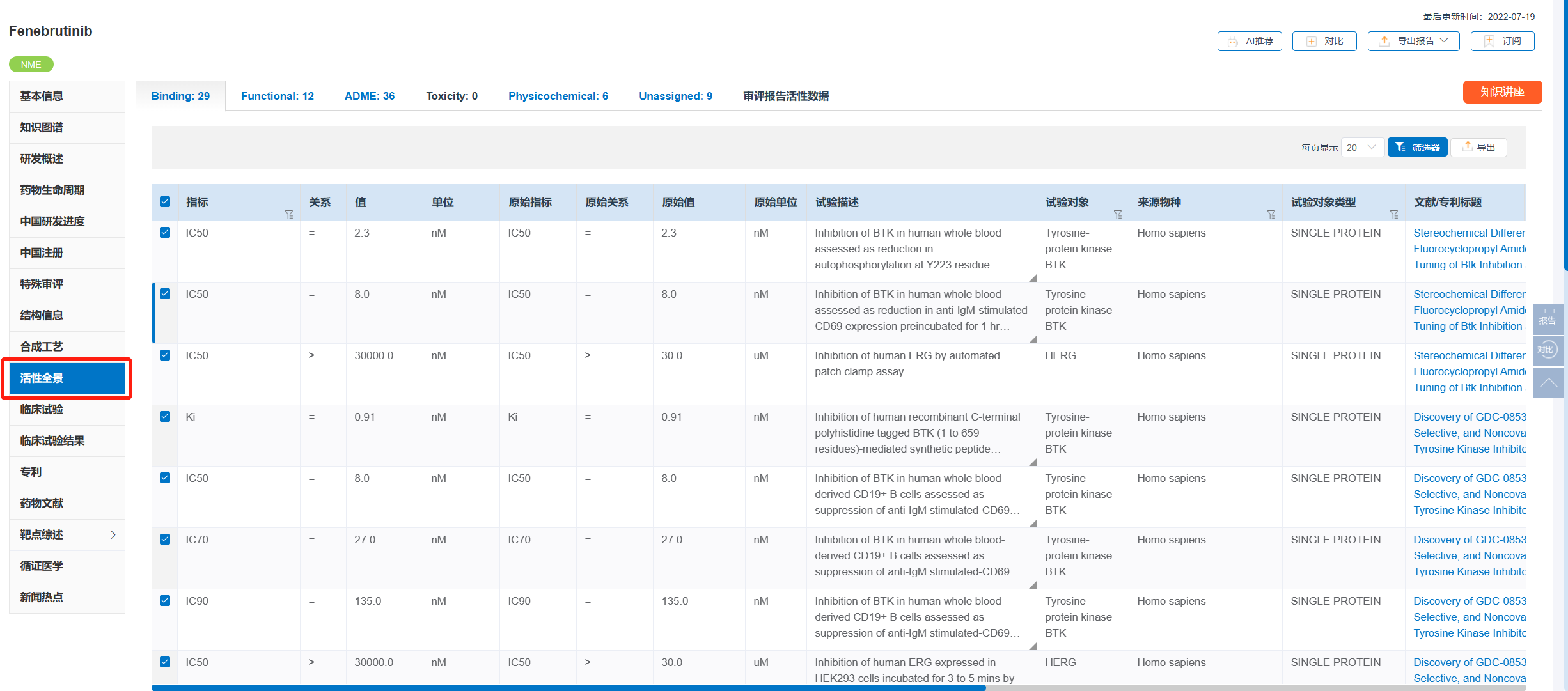Open 临床试验 in the sidebar

pos(67,409)
